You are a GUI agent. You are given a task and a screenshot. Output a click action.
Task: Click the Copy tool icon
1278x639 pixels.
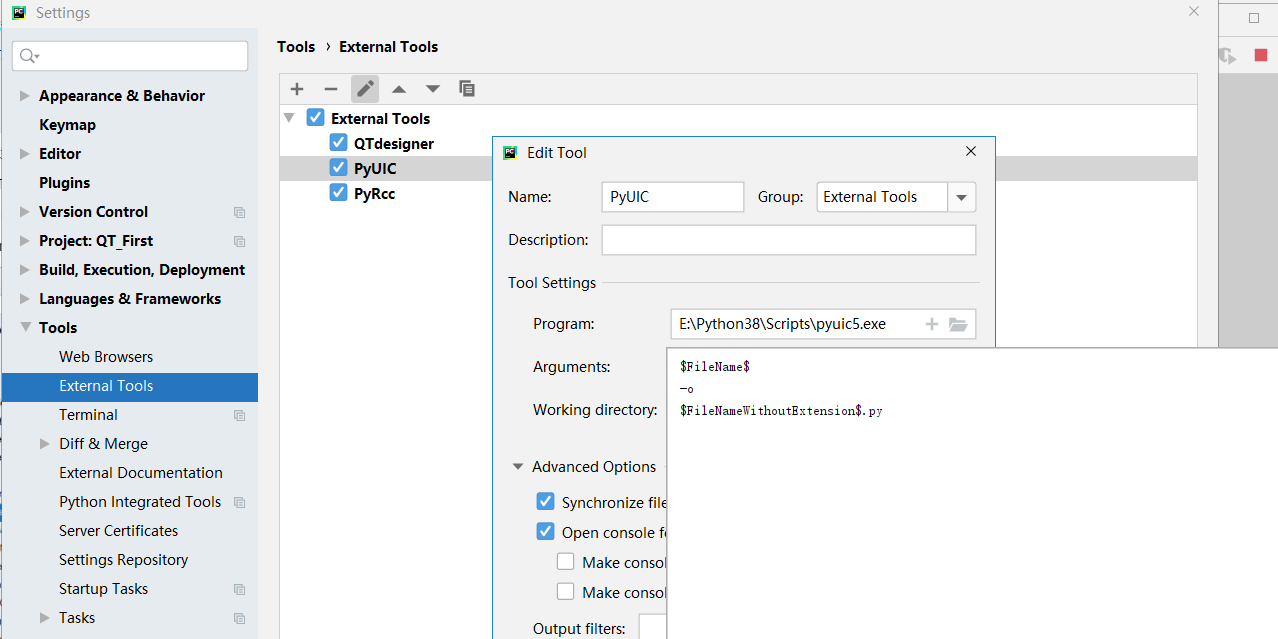[x=467, y=89]
